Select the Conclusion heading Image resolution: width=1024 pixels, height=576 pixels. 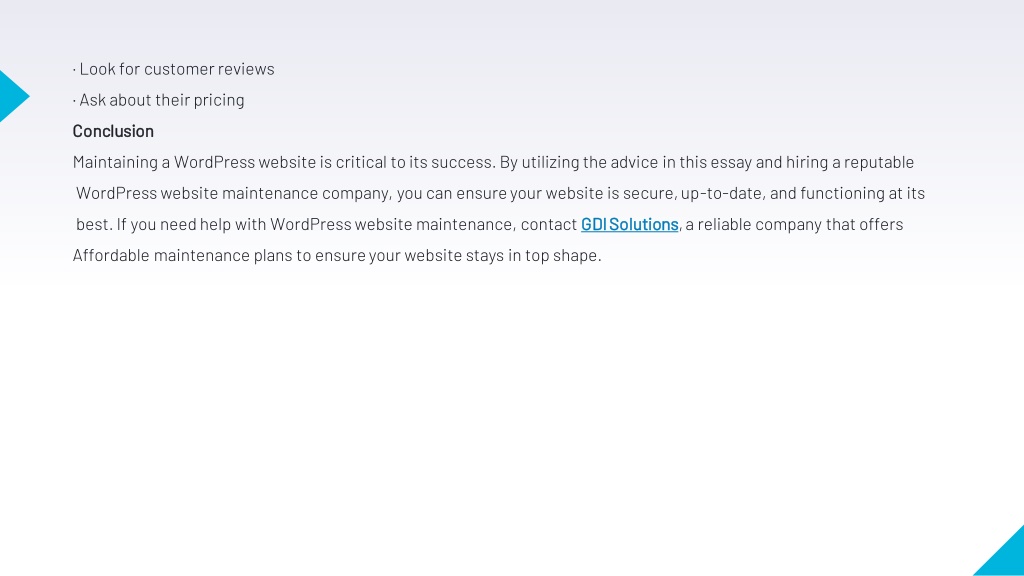pos(113,131)
